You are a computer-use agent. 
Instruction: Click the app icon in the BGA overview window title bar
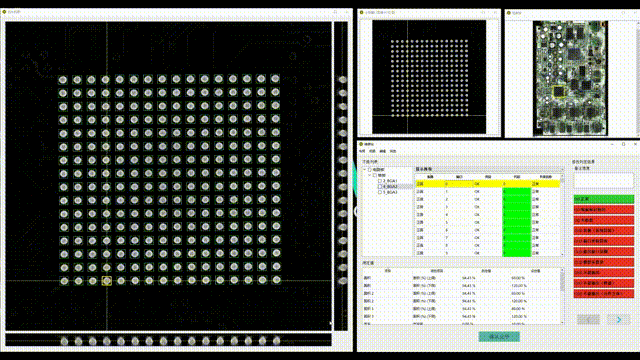coord(361,13)
